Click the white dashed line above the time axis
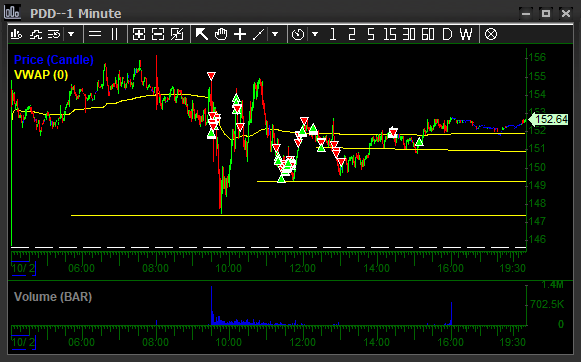This screenshot has width=581, height=362. (269, 247)
